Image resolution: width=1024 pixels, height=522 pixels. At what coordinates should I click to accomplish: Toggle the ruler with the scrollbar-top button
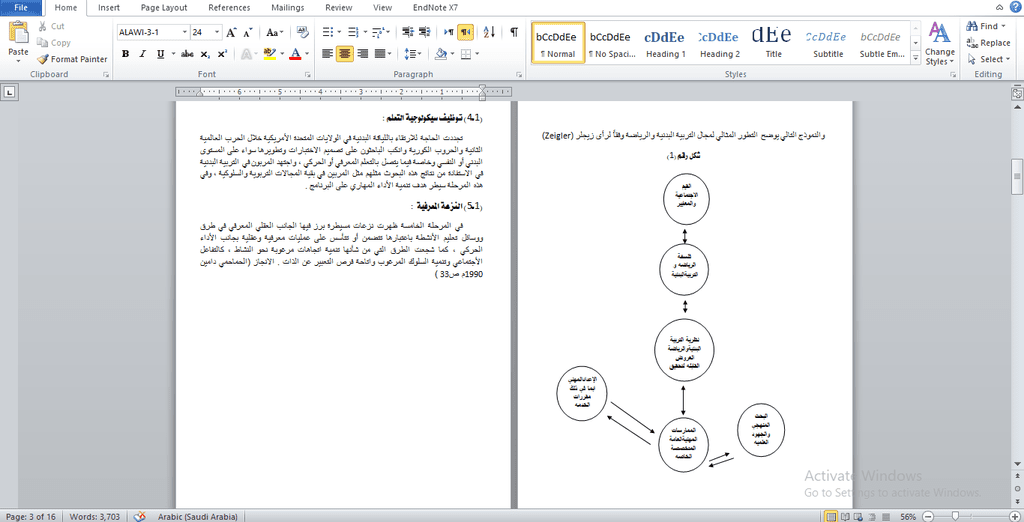(1017, 94)
